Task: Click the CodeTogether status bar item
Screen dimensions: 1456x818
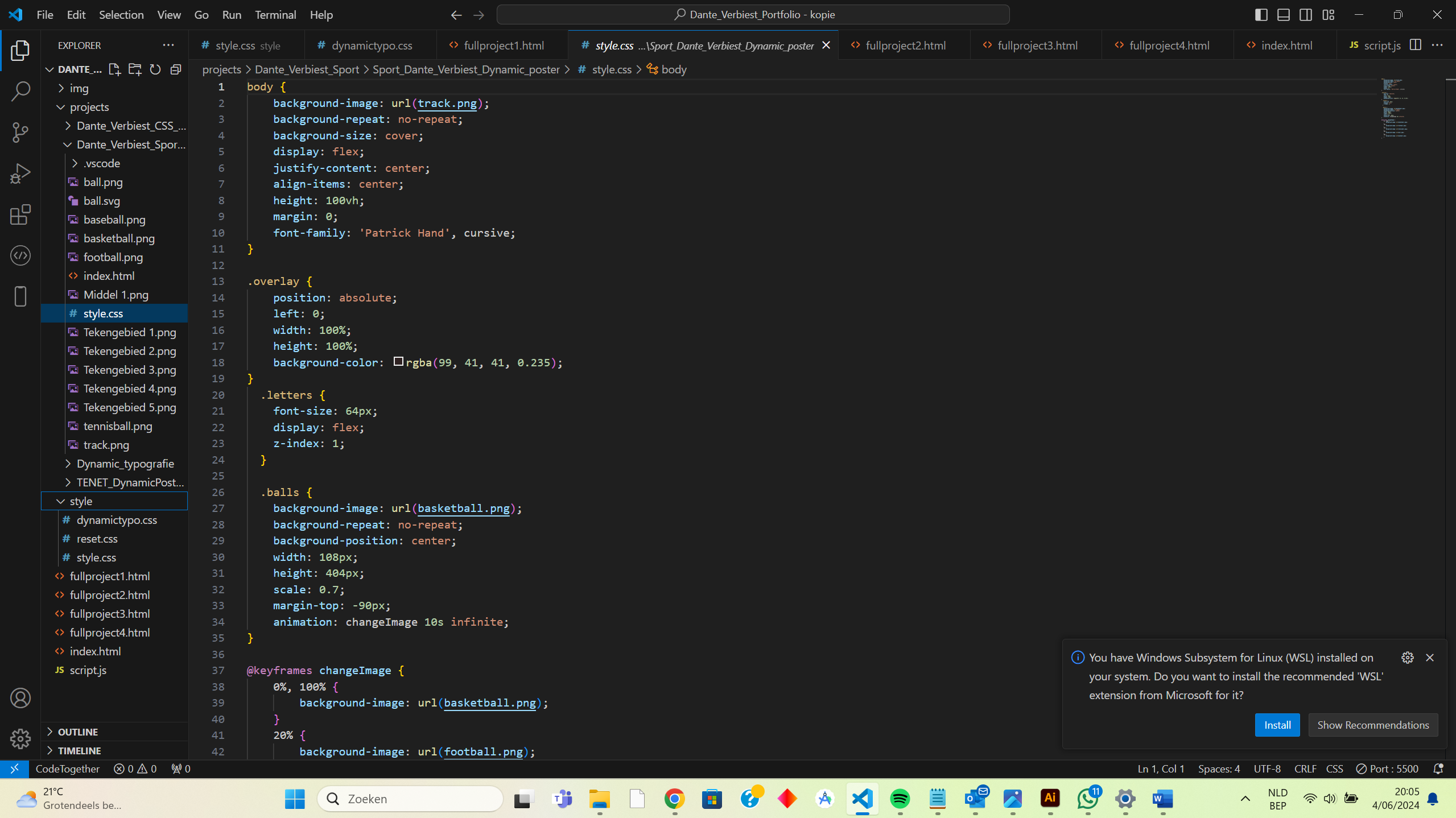Action: pyautogui.click(x=67, y=769)
